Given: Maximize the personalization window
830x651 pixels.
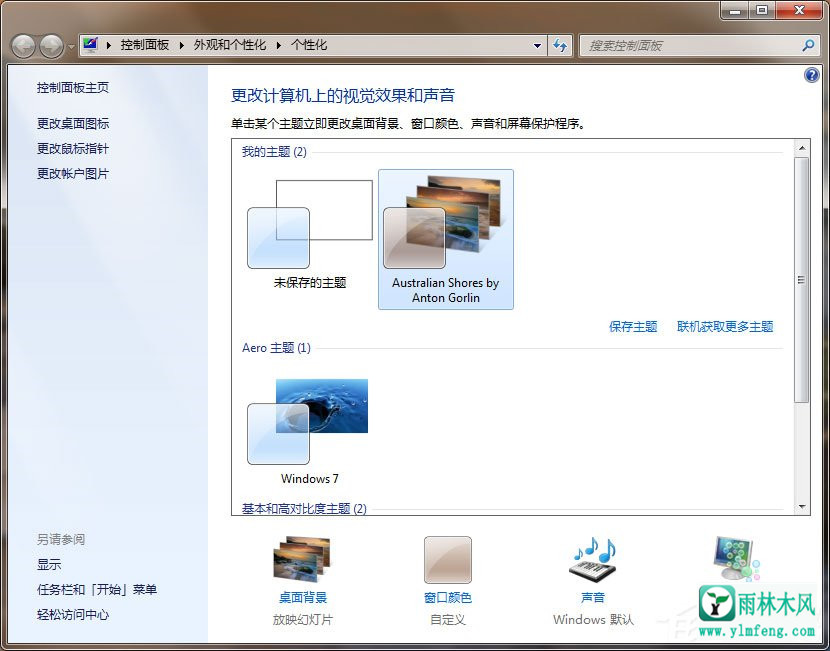Looking at the screenshot, I should click(762, 10).
